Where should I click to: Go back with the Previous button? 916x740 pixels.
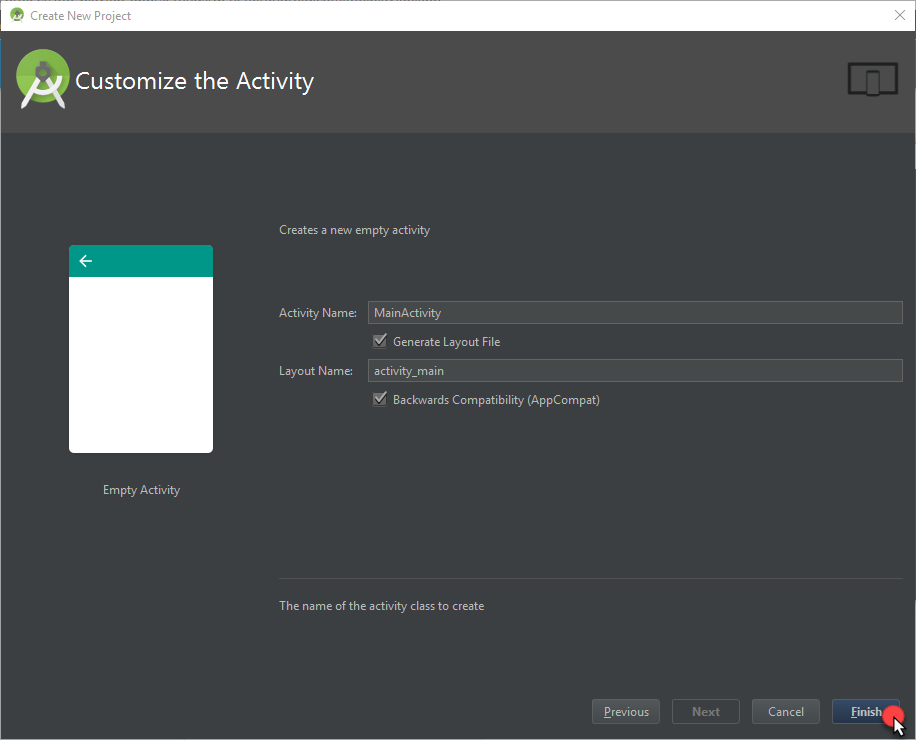point(626,711)
